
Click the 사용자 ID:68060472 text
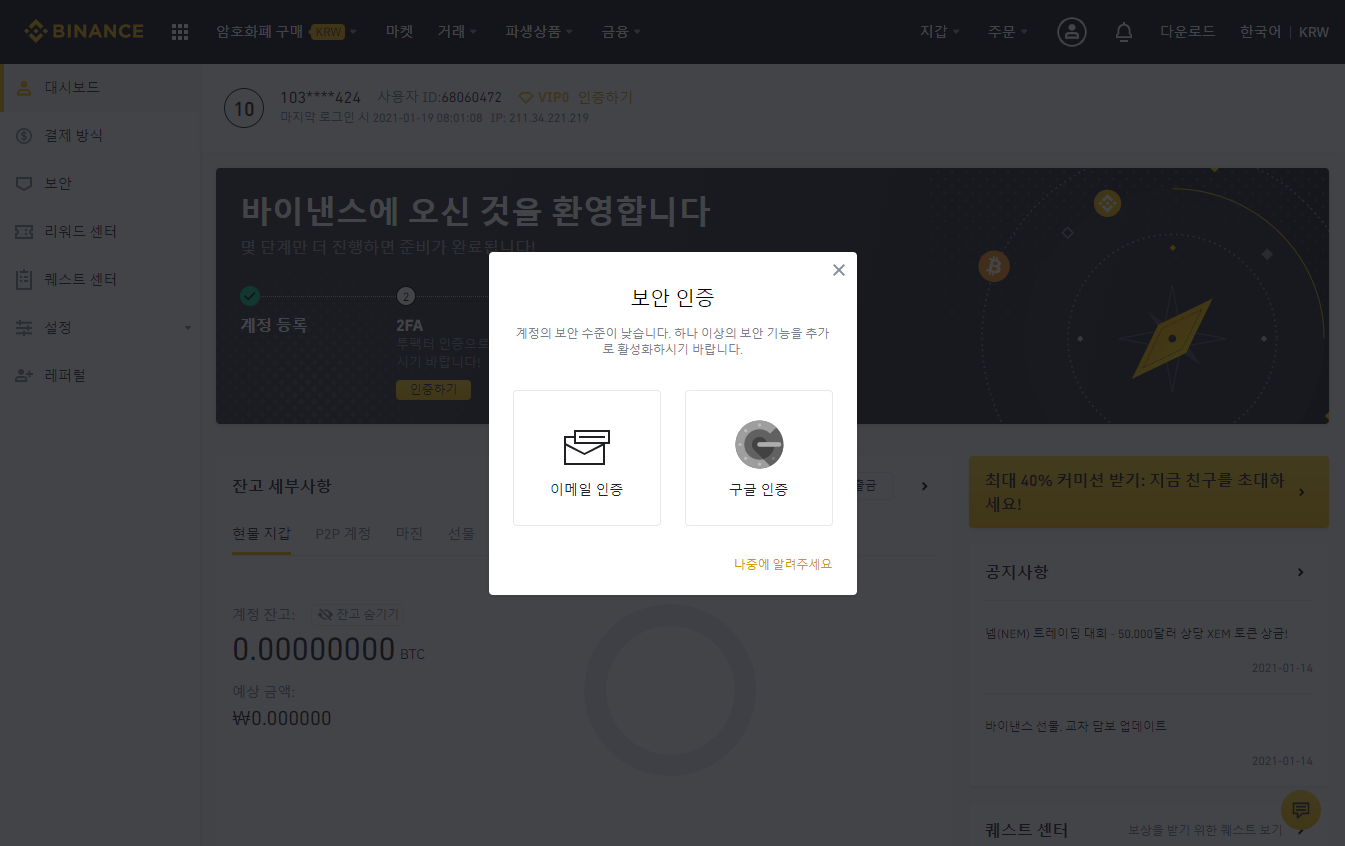[x=439, y=97]
